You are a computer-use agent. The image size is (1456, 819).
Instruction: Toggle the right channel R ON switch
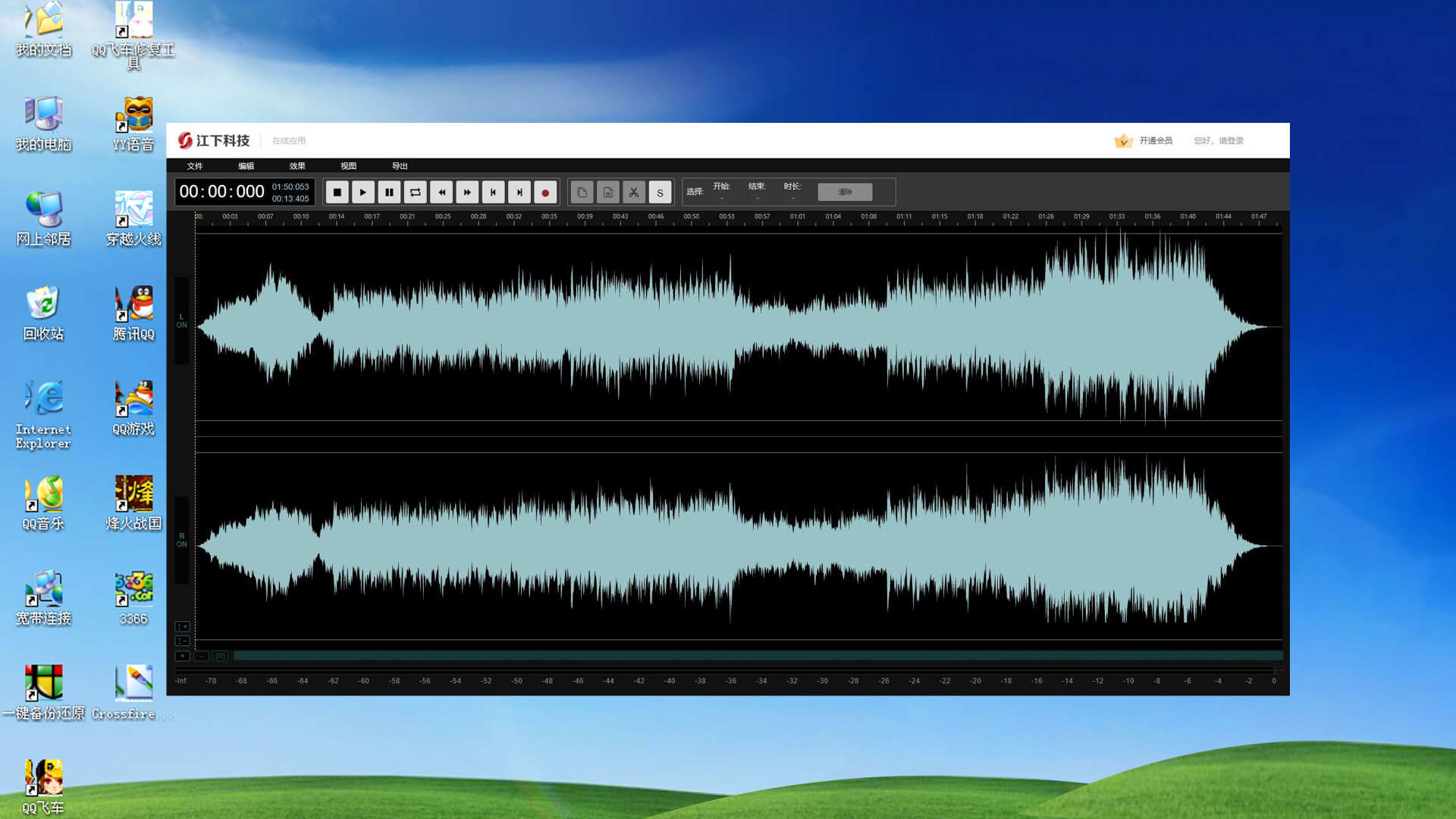(x=182, y=540)
